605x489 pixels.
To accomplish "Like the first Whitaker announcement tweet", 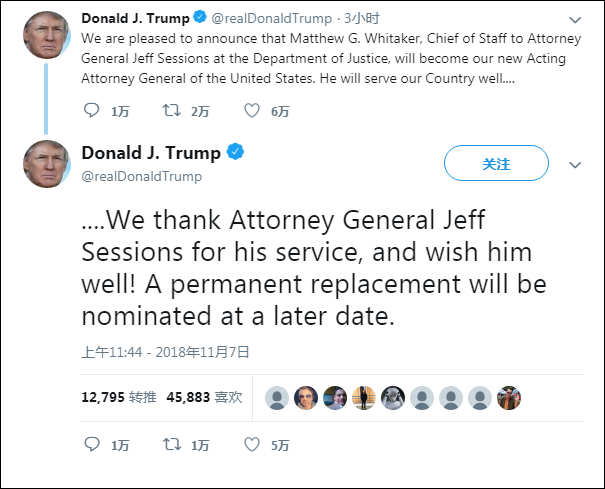I will pos(252,111).
